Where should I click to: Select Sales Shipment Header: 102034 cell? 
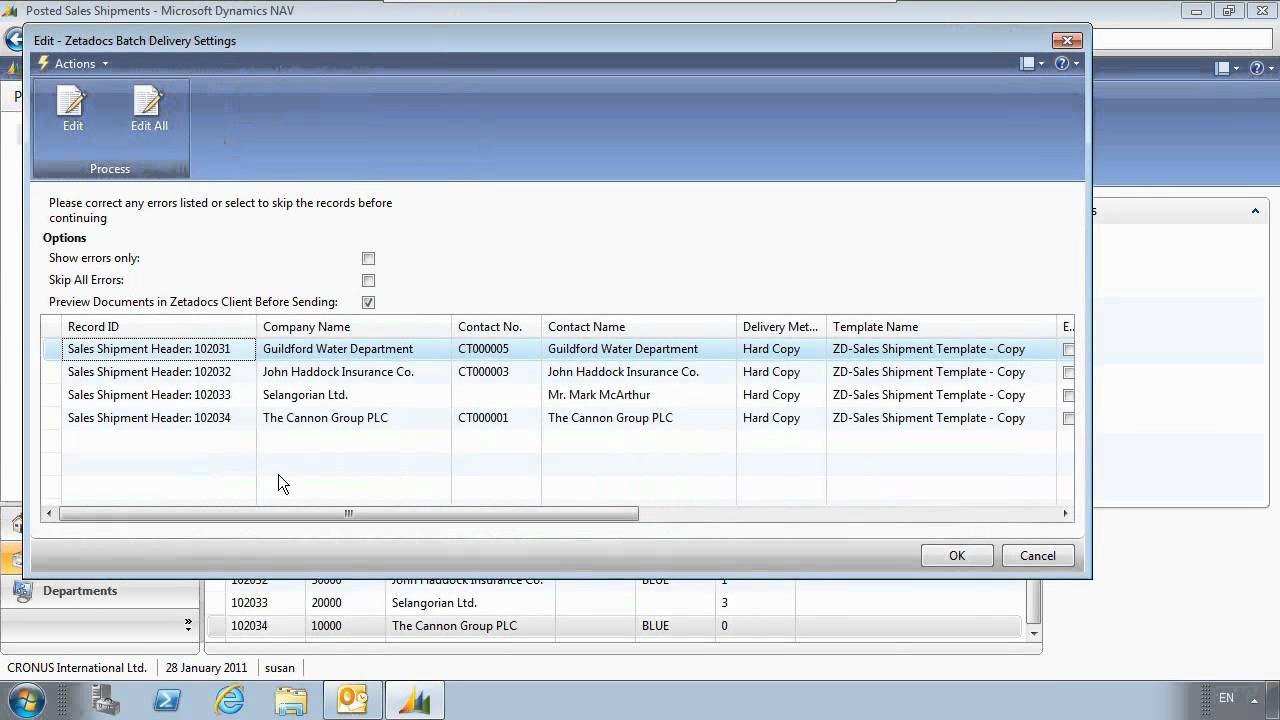[159, 418]
